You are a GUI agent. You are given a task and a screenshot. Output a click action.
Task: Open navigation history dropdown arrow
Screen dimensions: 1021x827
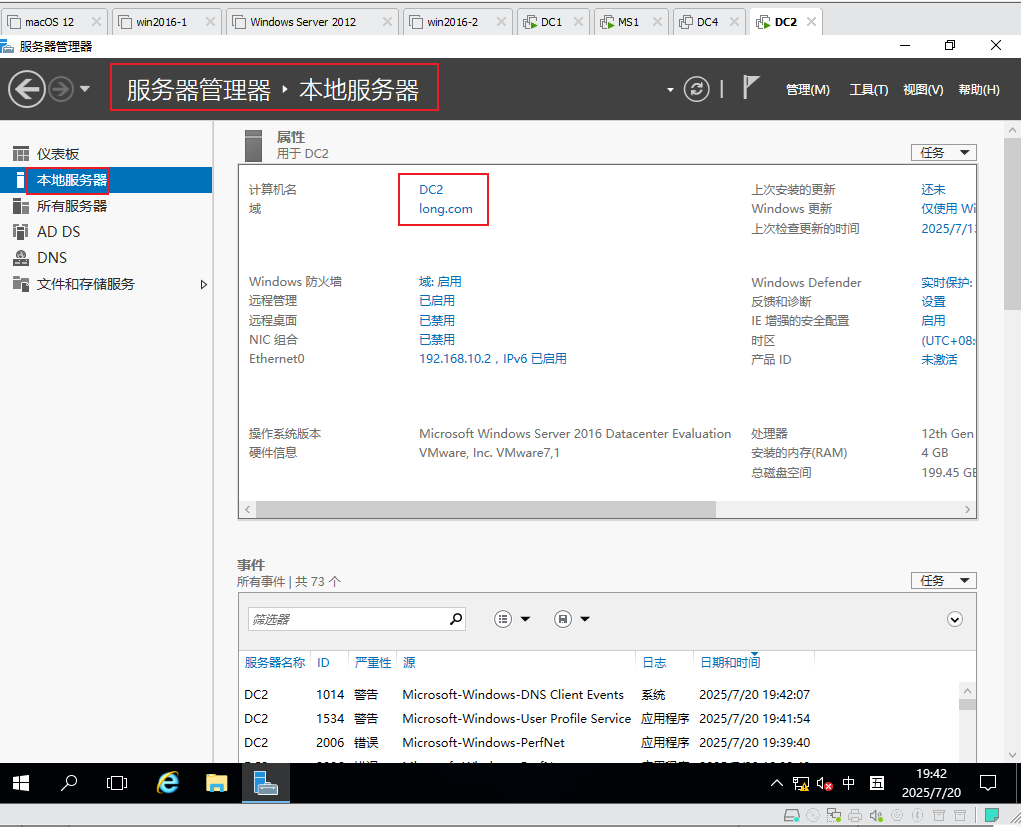click(85, 89)
